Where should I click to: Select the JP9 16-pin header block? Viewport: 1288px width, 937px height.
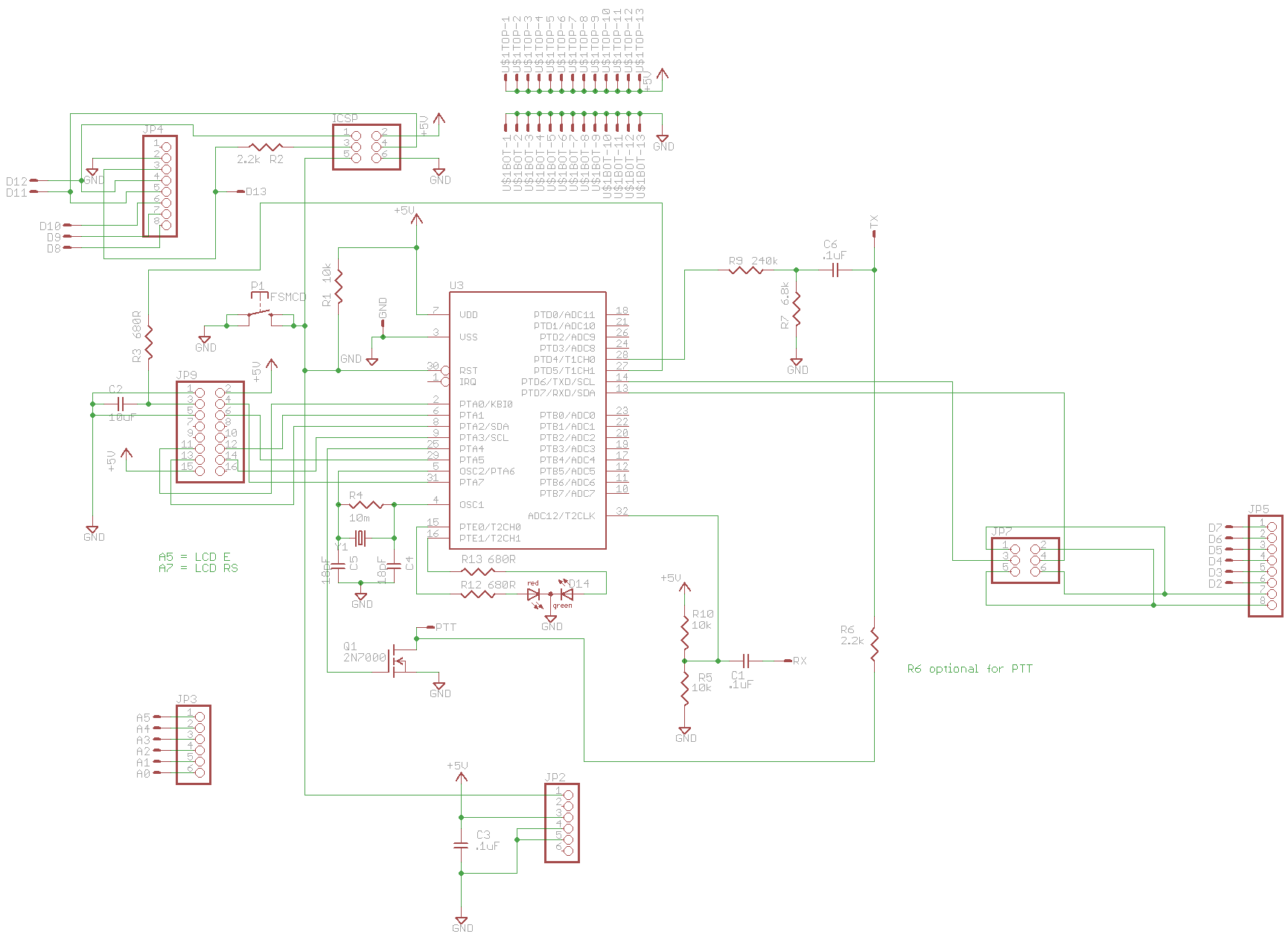210,432
